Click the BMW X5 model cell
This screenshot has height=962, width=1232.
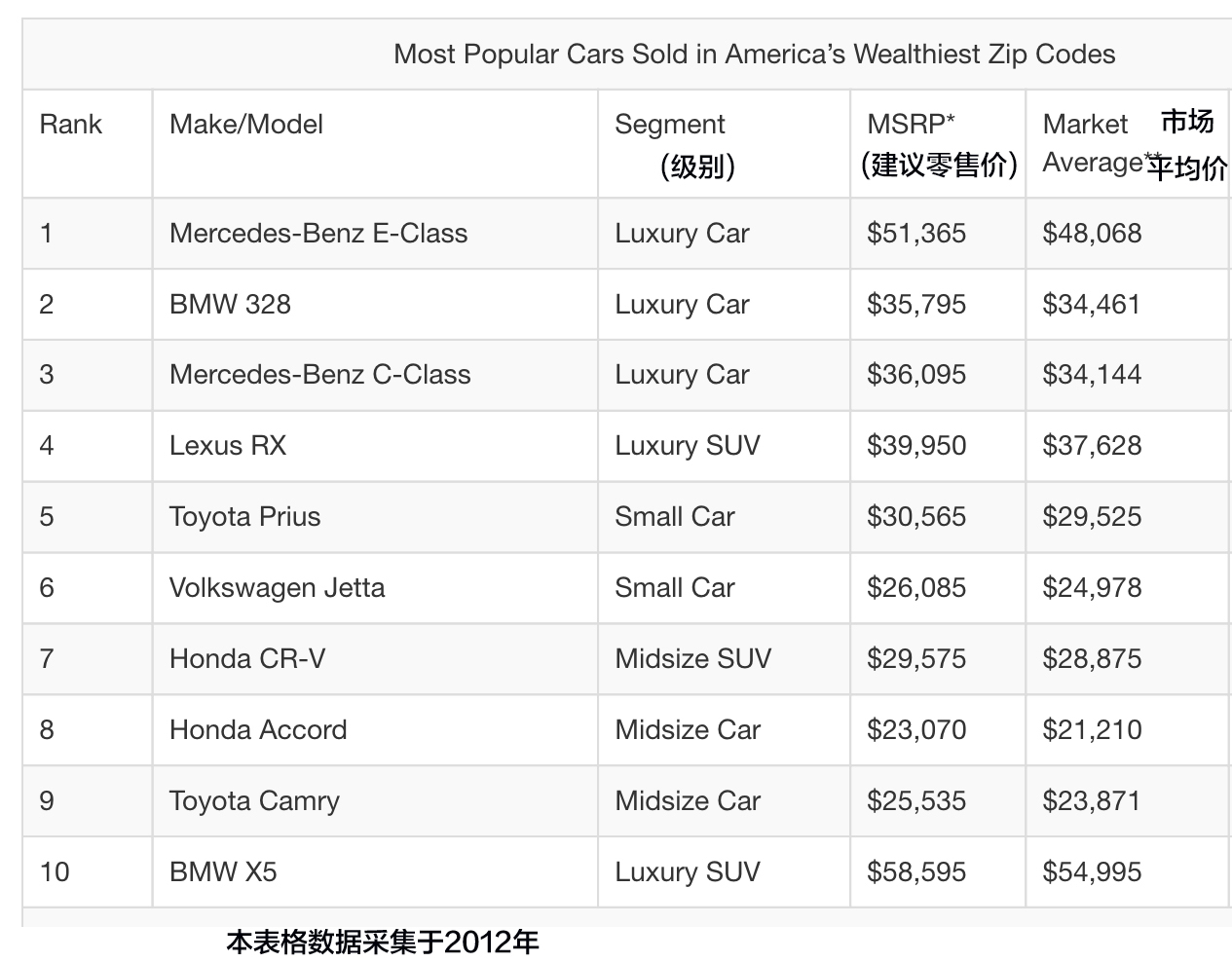223,872
